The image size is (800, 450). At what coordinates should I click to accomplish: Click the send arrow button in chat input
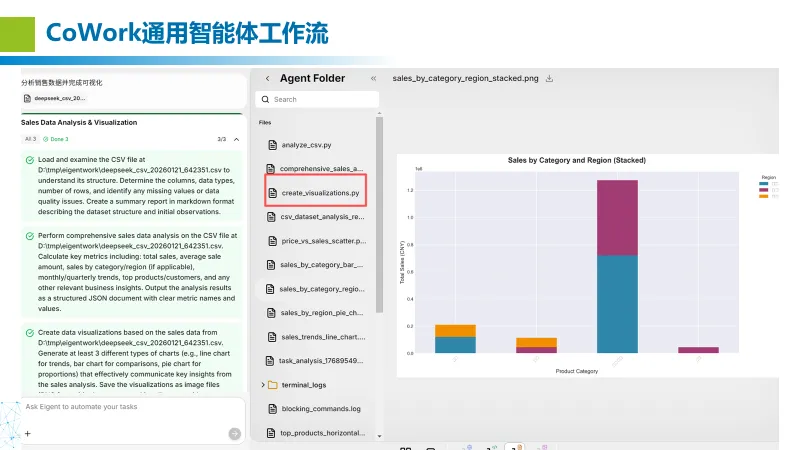click(234, 434)
